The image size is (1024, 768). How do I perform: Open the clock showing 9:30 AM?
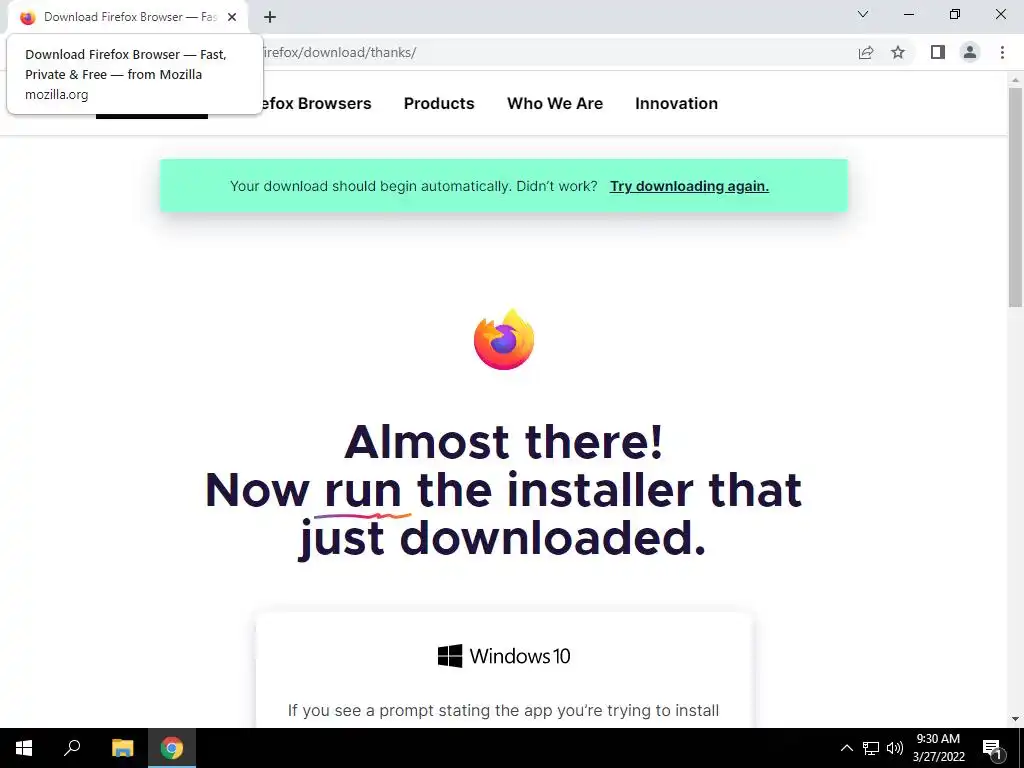938,748
